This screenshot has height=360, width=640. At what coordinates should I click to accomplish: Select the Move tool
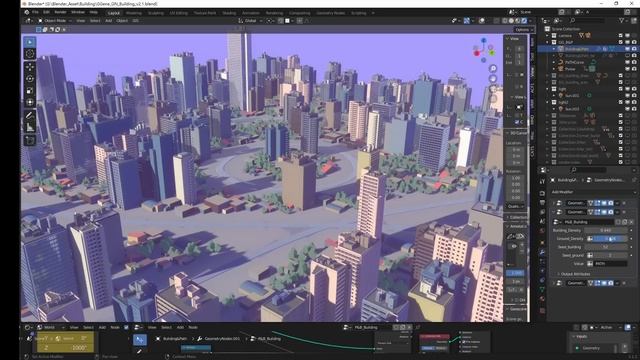click(30, 67)
